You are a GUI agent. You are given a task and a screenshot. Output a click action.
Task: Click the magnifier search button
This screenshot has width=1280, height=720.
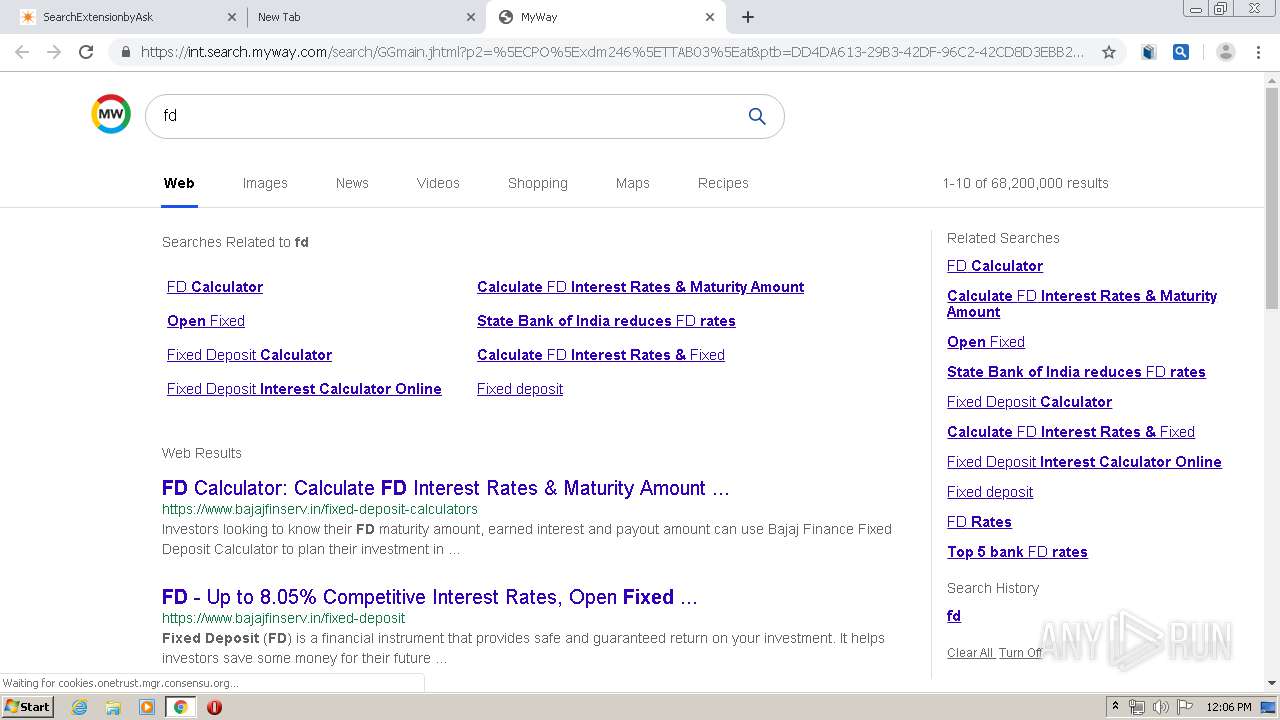757,116
